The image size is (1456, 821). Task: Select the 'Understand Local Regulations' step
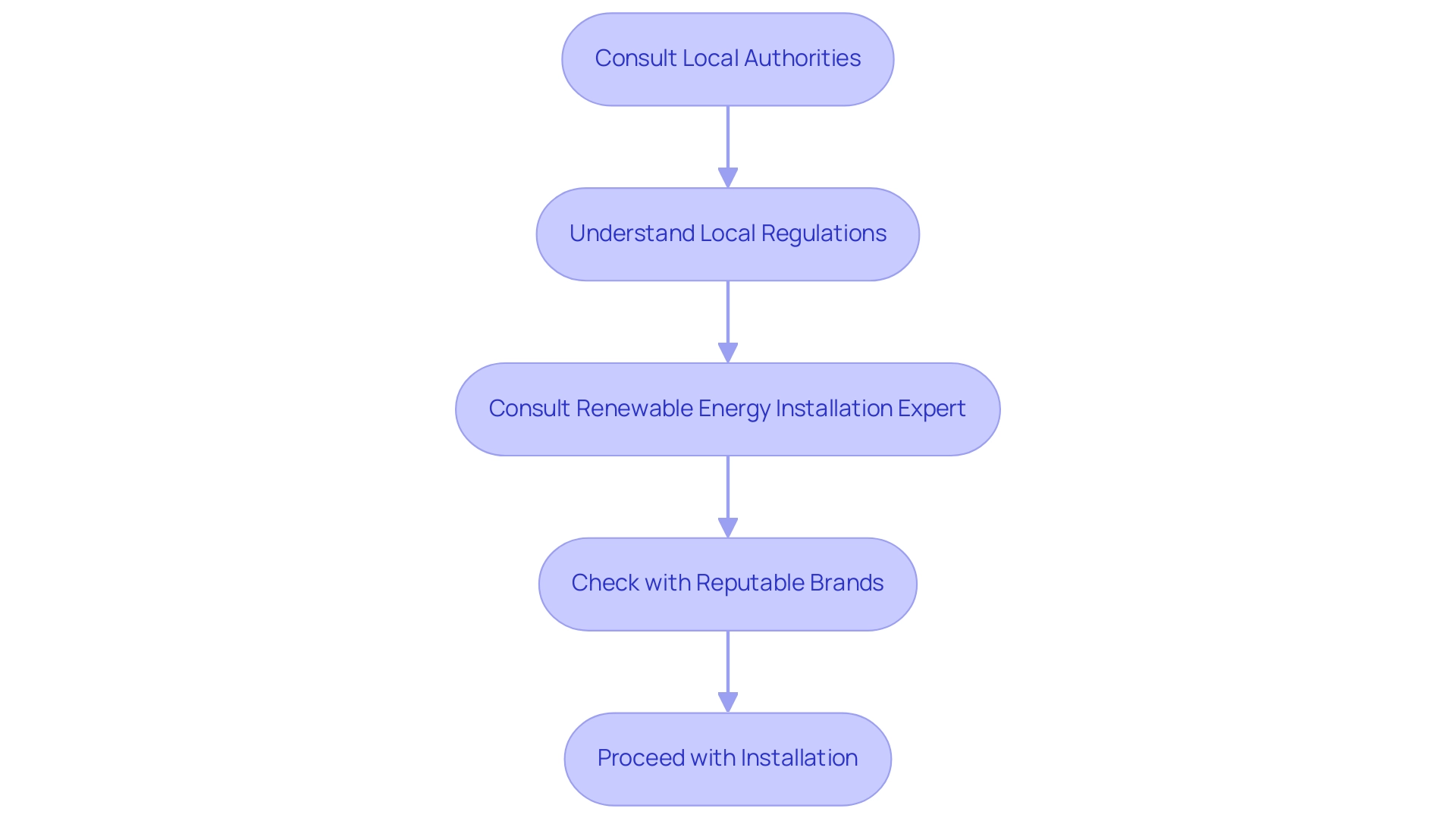point(728,232)
